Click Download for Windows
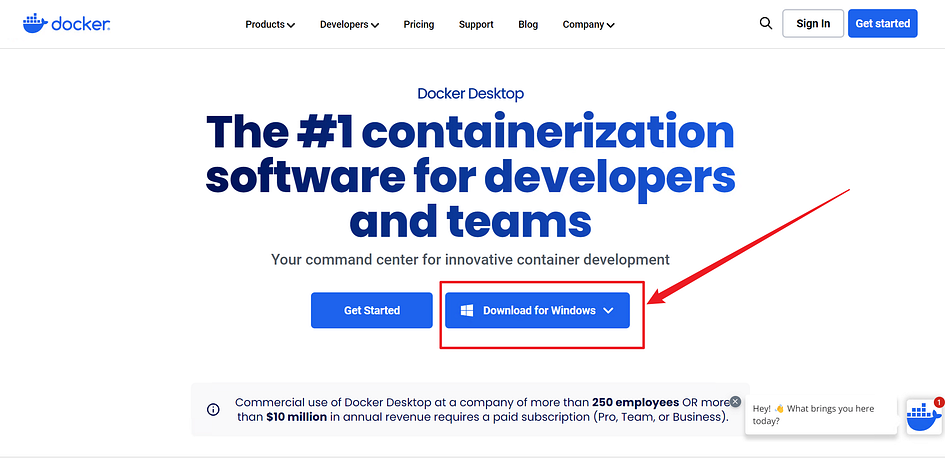This screenshot has width=945, height=458. [537, 310]
